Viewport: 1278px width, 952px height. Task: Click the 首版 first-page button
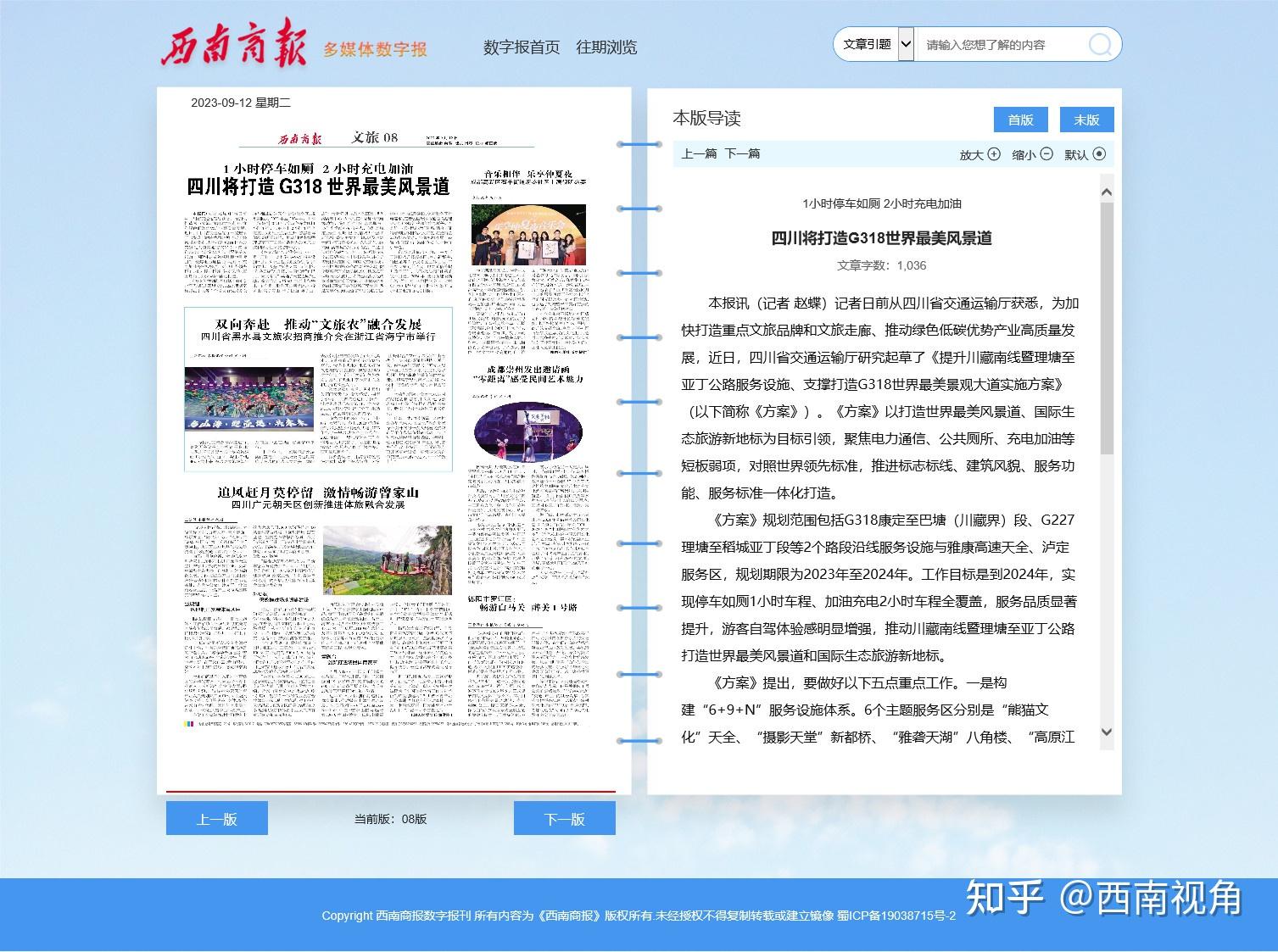(x=1020, y=120)
